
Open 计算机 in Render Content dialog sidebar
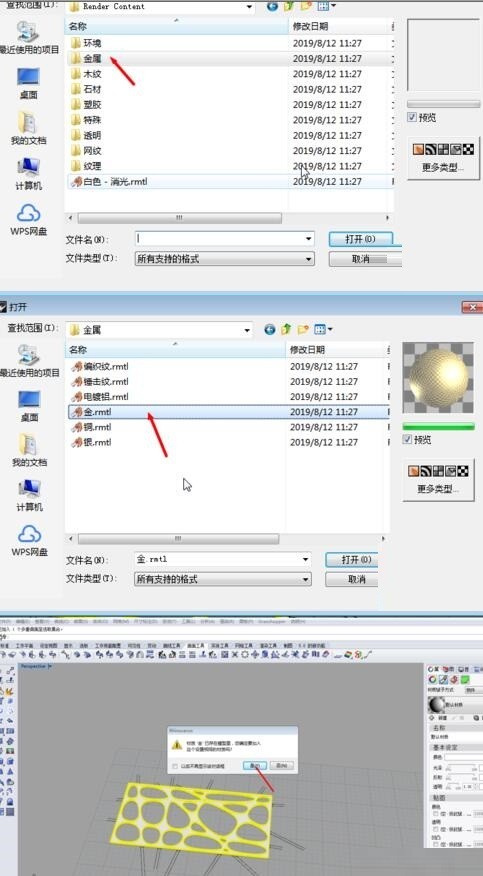pos(28,174)
